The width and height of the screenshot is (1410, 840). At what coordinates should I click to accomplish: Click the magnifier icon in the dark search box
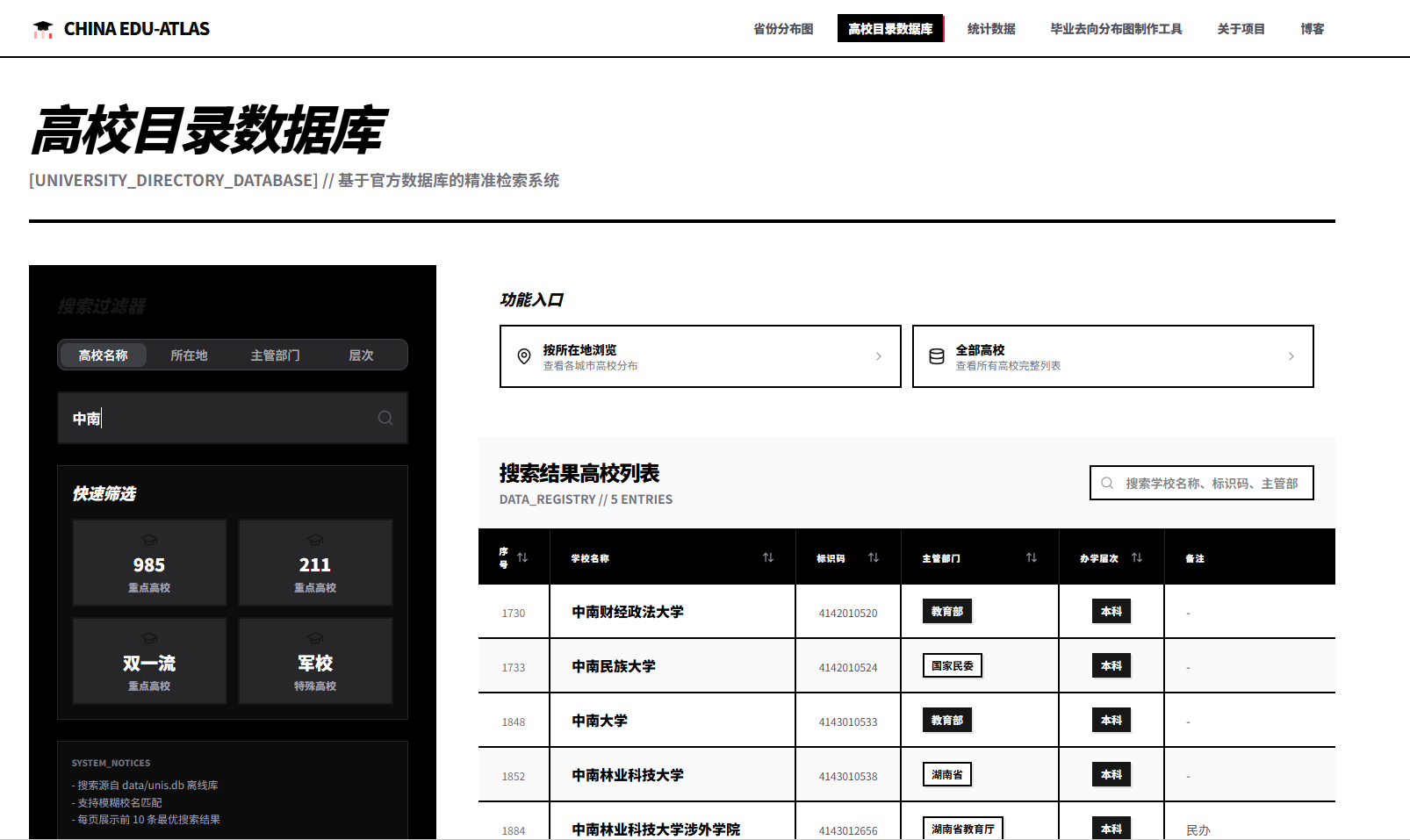click(x=385, y=418)
